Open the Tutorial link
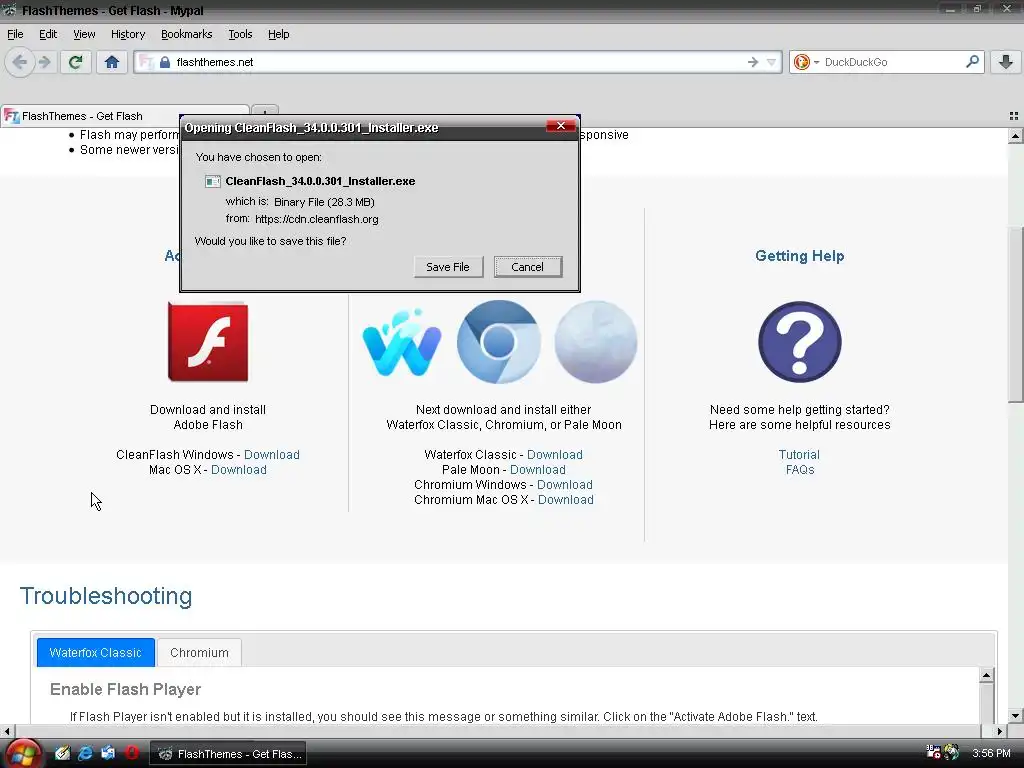This screenshot has height=768, width=1024. tap(799, 455)
